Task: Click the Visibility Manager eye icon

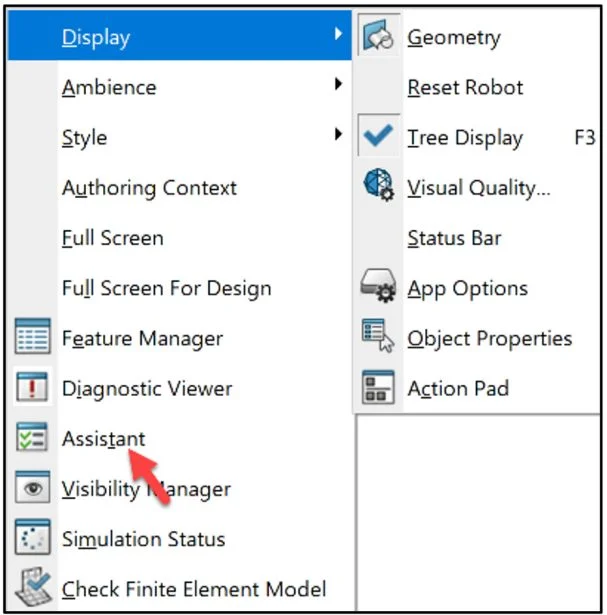Action: click(x=32, y=489)
